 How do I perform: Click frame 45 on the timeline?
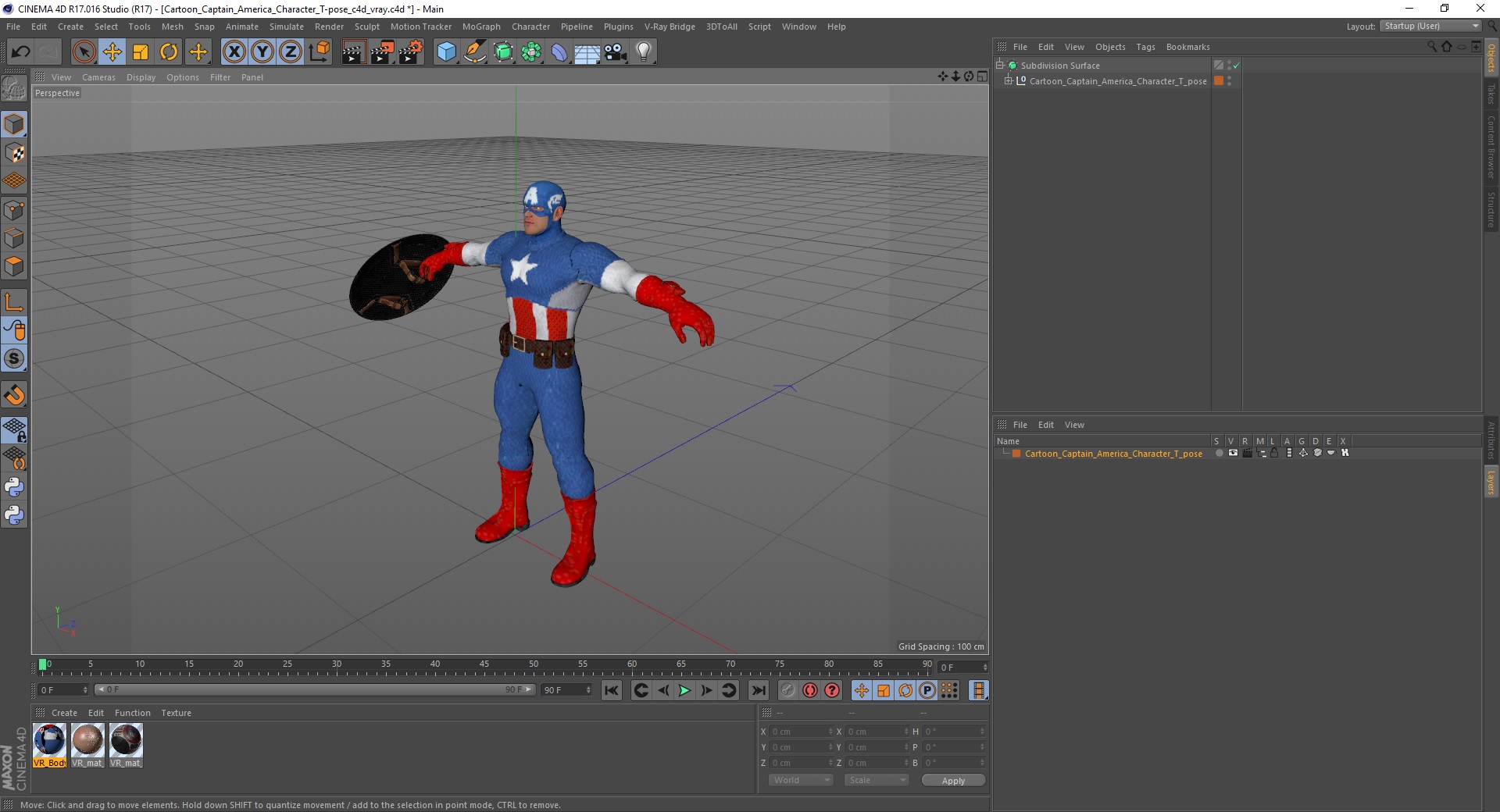[x=484, y=664]
